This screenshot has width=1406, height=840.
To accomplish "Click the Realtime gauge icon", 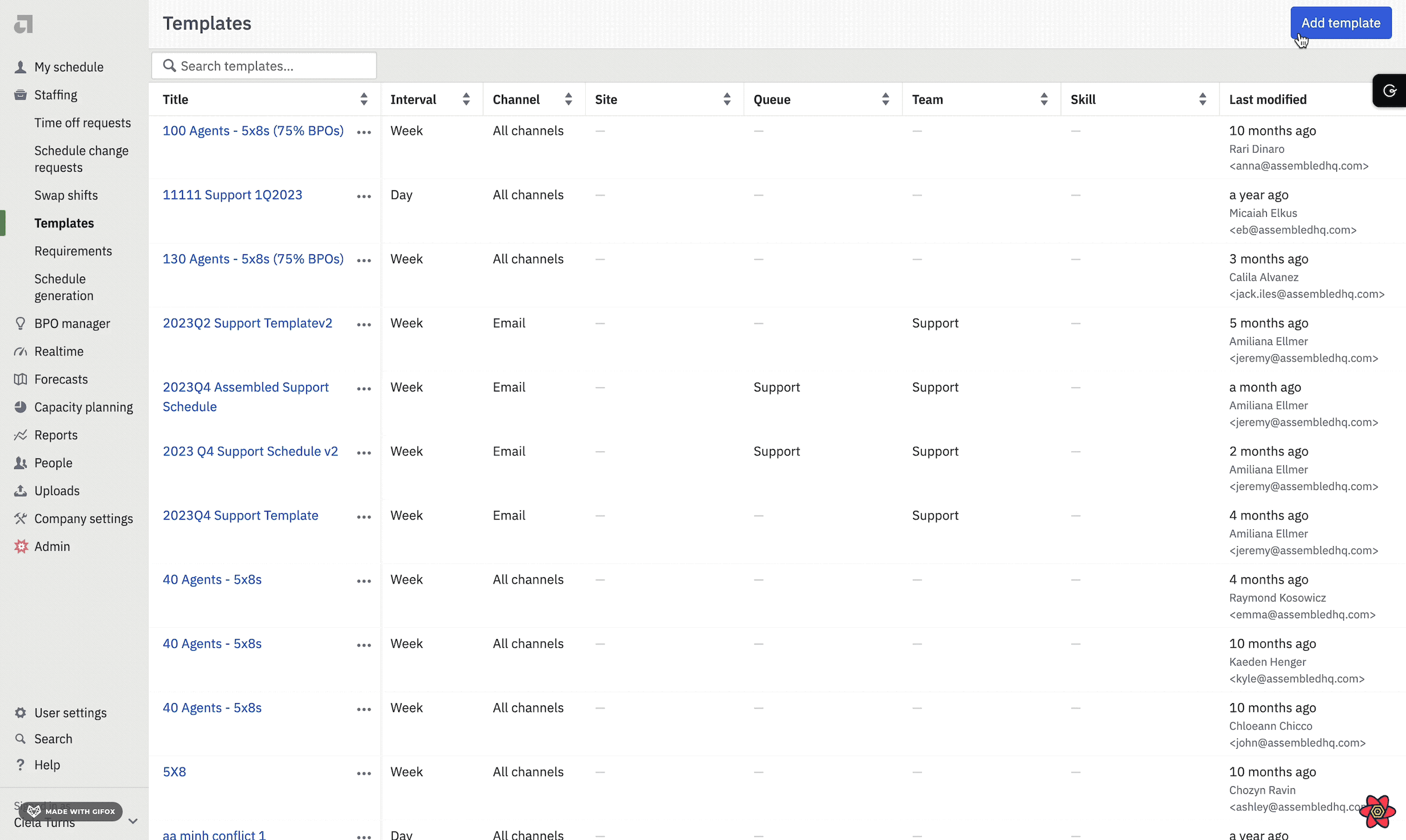I will pos(21,351).
